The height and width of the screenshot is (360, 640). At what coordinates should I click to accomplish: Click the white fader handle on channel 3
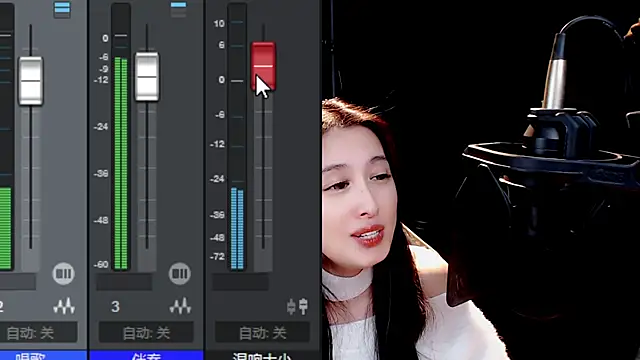click(x=147, y=76)
